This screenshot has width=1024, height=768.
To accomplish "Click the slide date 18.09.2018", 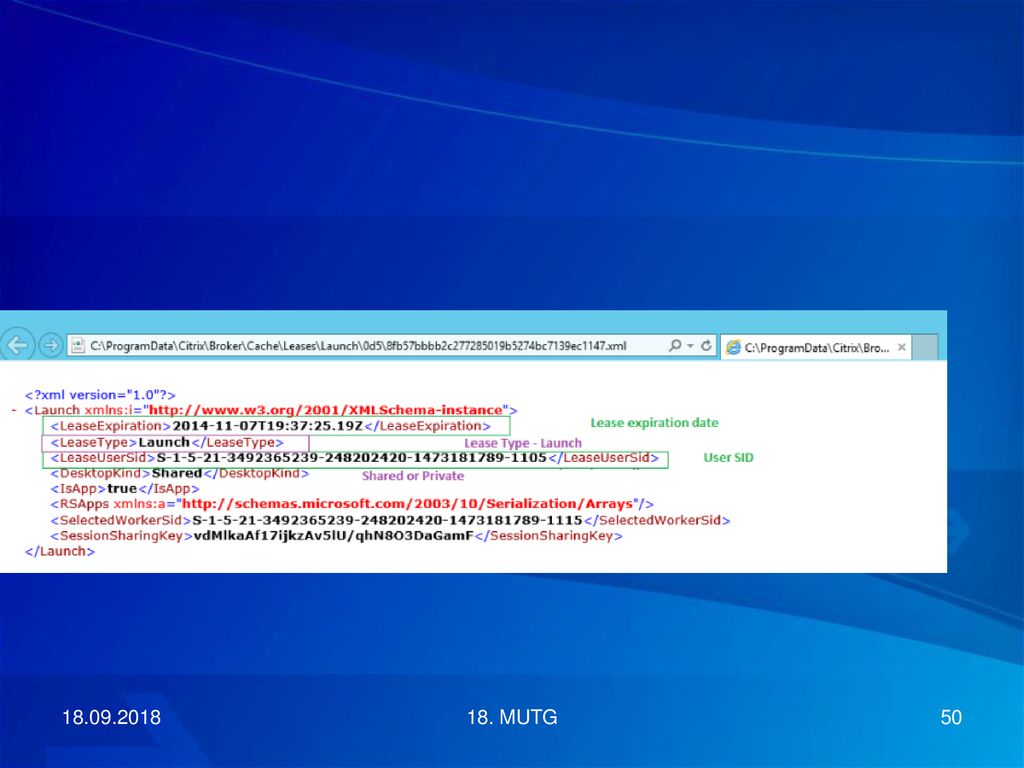I will 111,717.
